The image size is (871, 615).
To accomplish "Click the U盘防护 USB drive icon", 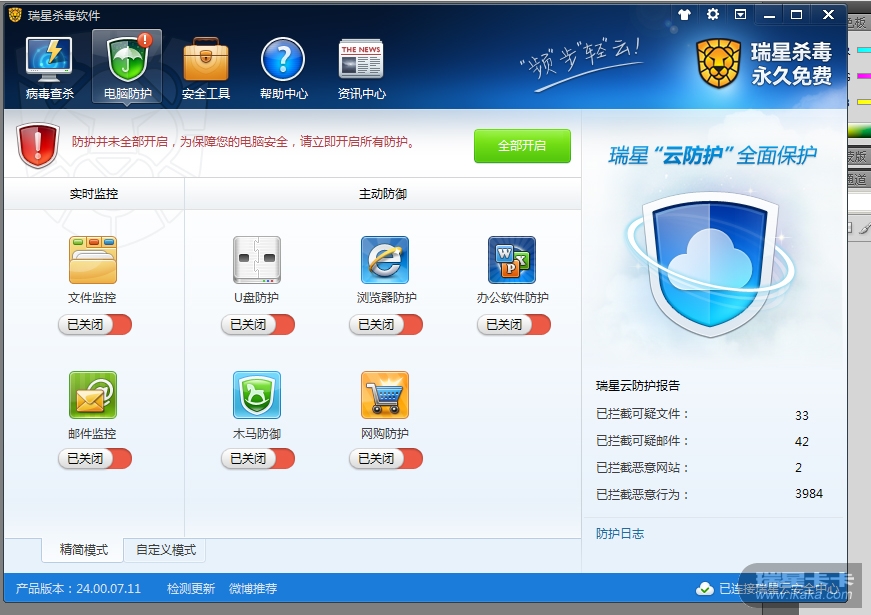I will (x=257, y=260).
